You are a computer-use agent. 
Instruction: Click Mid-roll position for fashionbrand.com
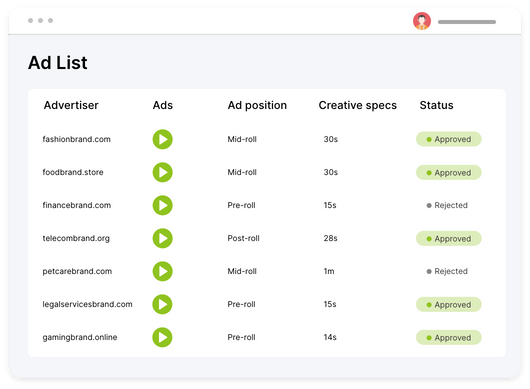coord(242,139)
